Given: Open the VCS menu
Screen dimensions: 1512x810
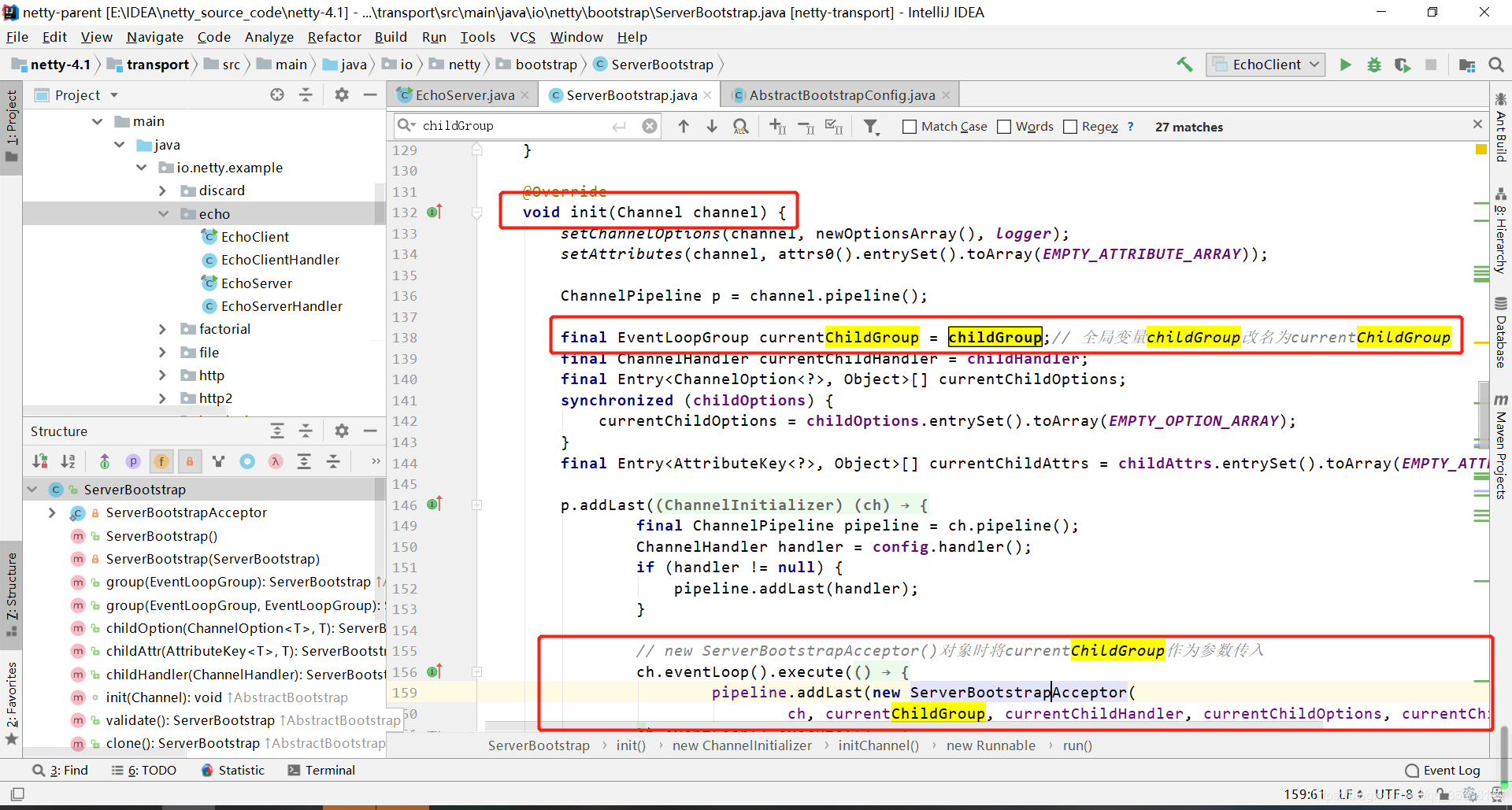Looking at the screenshot, I should click(522, 37).
